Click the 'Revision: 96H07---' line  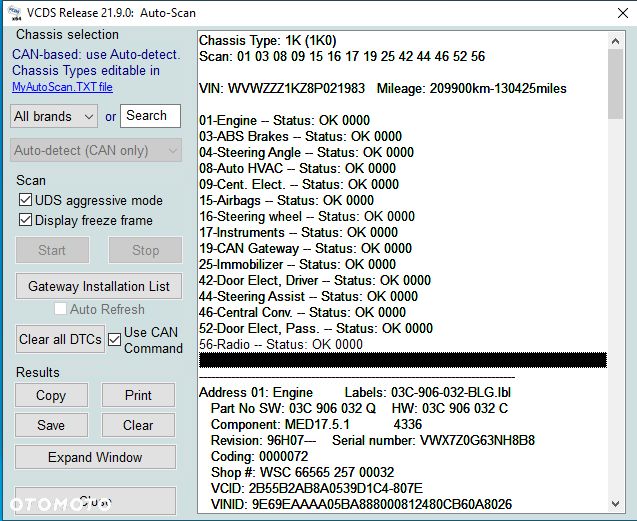coord(373,441)
